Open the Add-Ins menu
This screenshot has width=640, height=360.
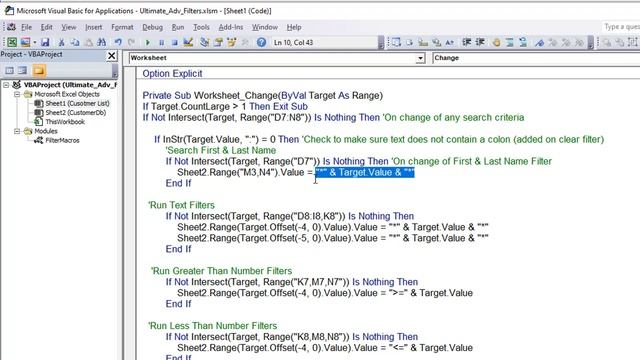pos(231,27)
